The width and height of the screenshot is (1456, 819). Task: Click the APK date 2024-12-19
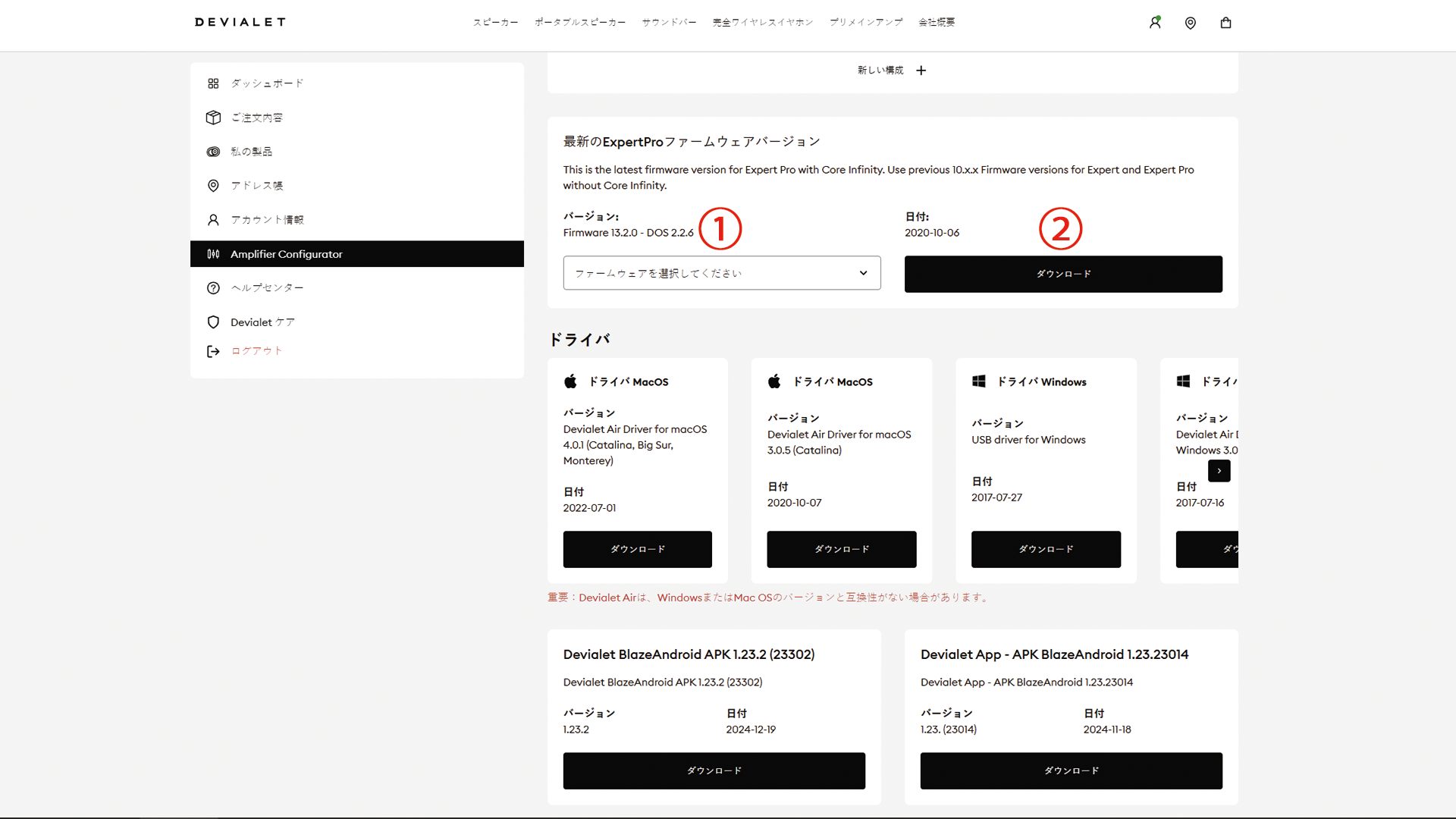coord(751,730)
